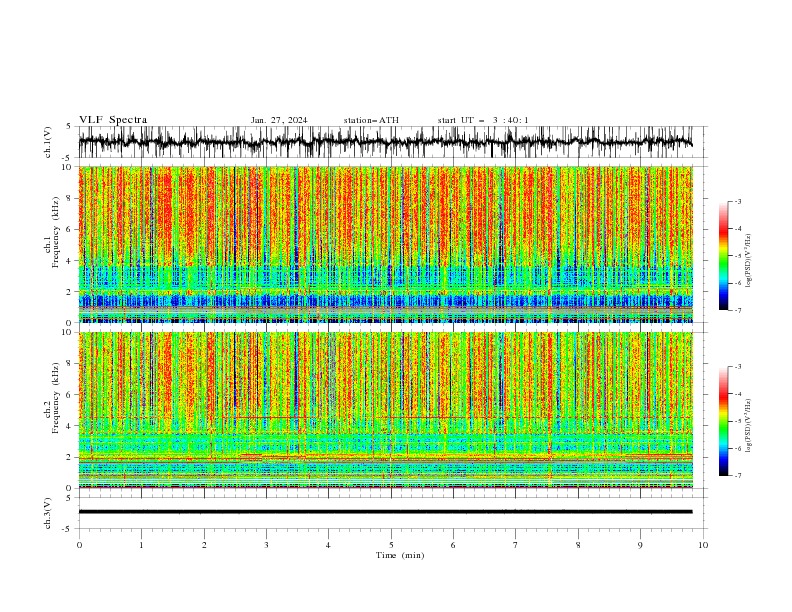This screenshot has height=612, width=792.
Task: Click tick label "0" on the time axis
Action: pos(79,545)
